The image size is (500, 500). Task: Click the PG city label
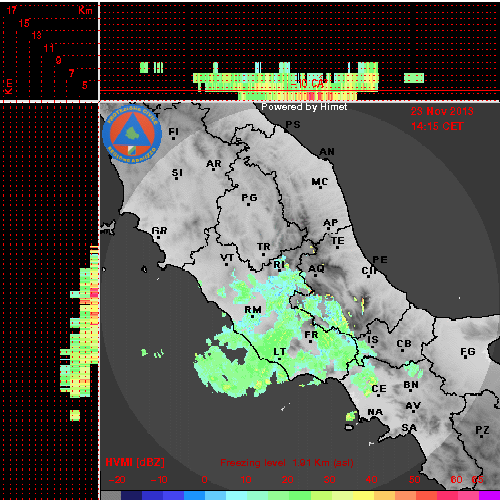coord(249,198)
